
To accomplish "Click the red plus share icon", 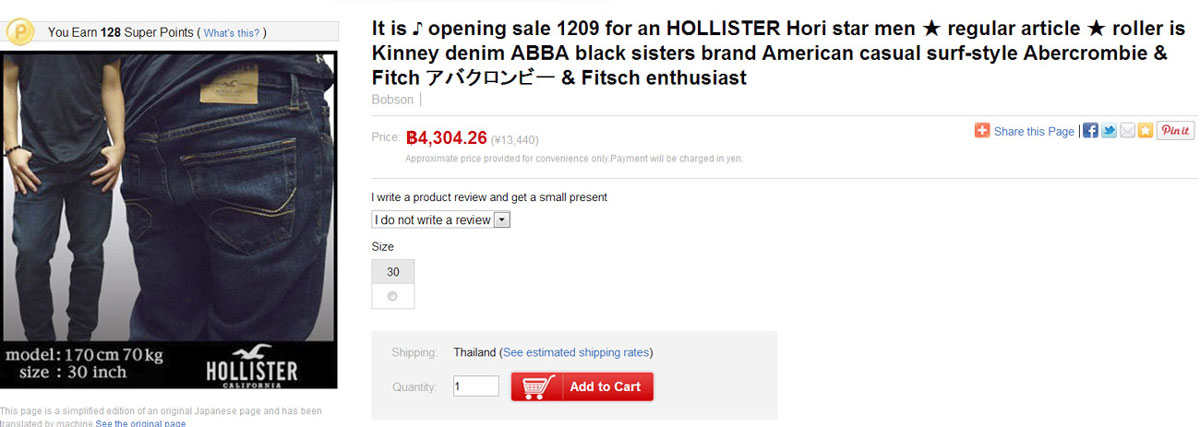I will point(982,131).
